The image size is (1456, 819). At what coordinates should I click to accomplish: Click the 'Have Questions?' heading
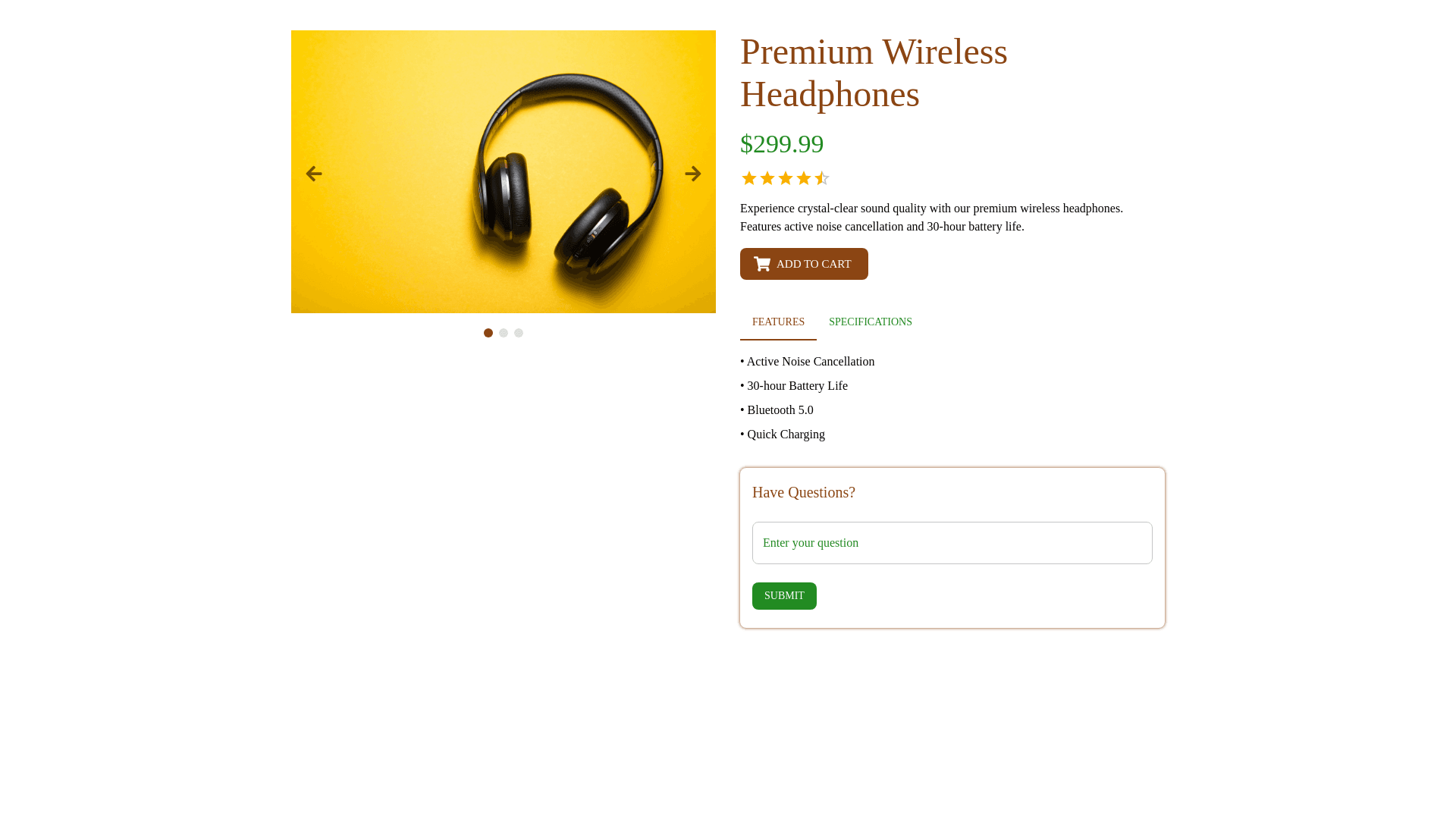coord(804,492)
